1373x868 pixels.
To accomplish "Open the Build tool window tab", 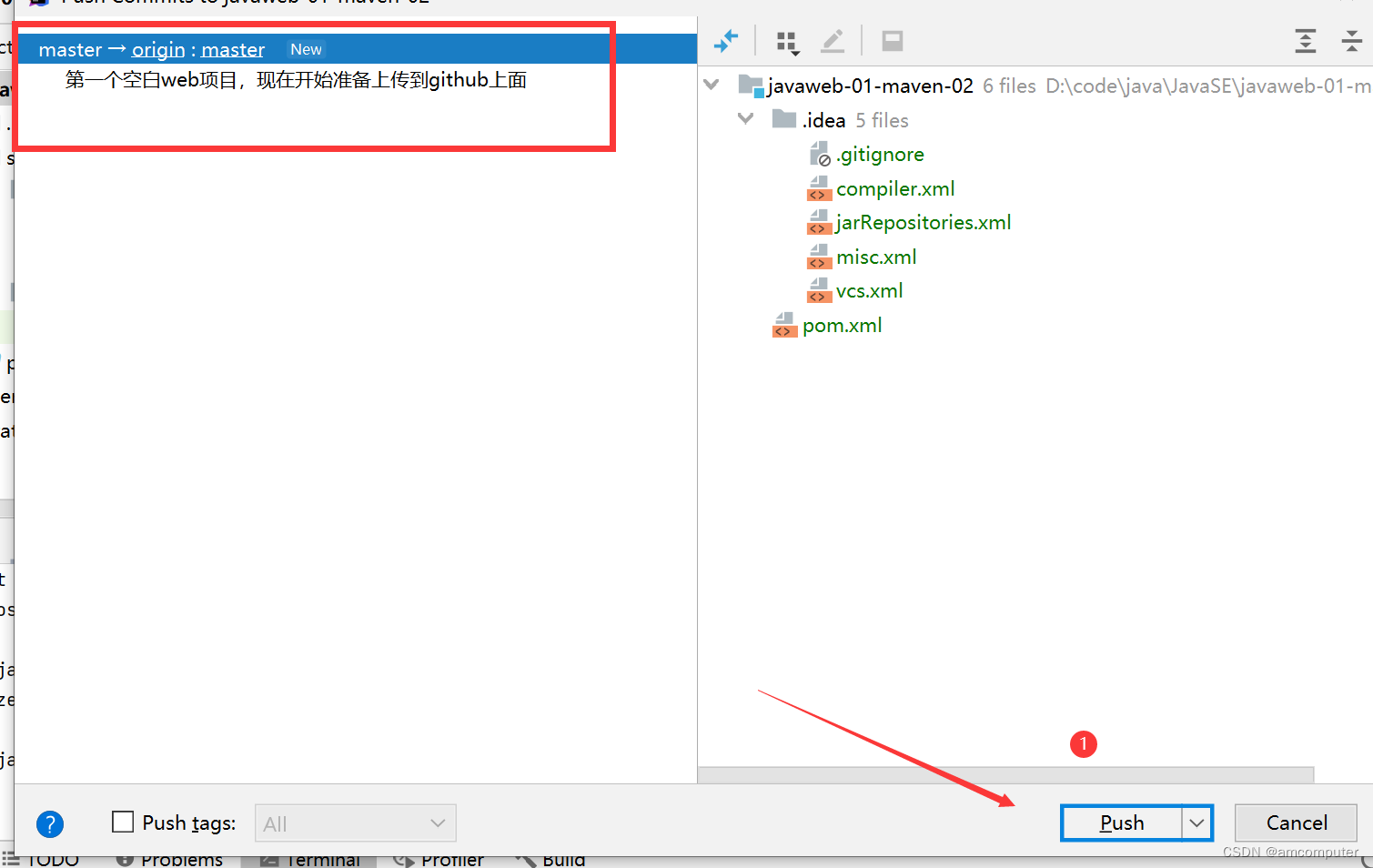I will (550, 860).
